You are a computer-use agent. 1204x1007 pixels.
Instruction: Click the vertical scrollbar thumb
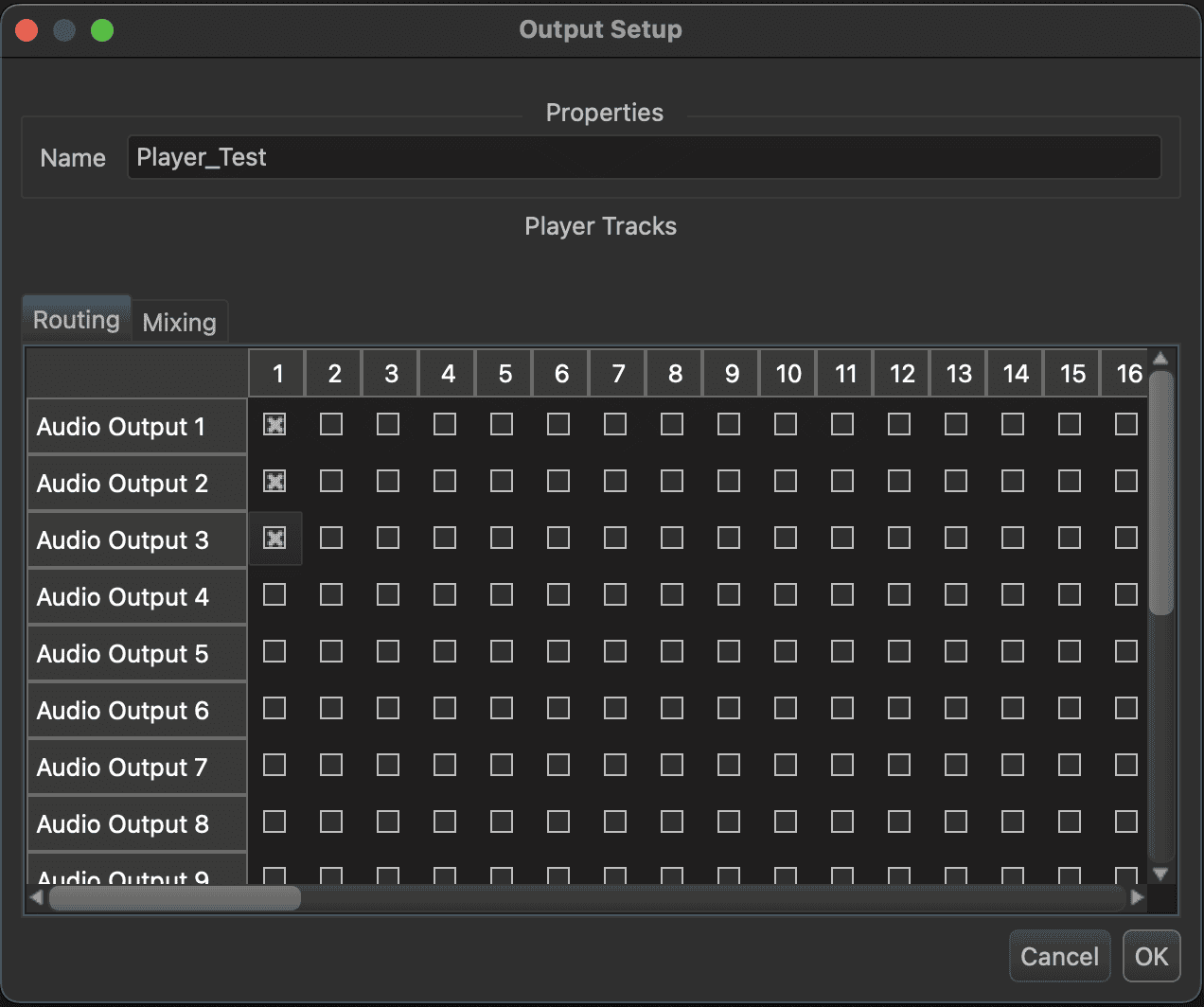tap(1161, 492)
